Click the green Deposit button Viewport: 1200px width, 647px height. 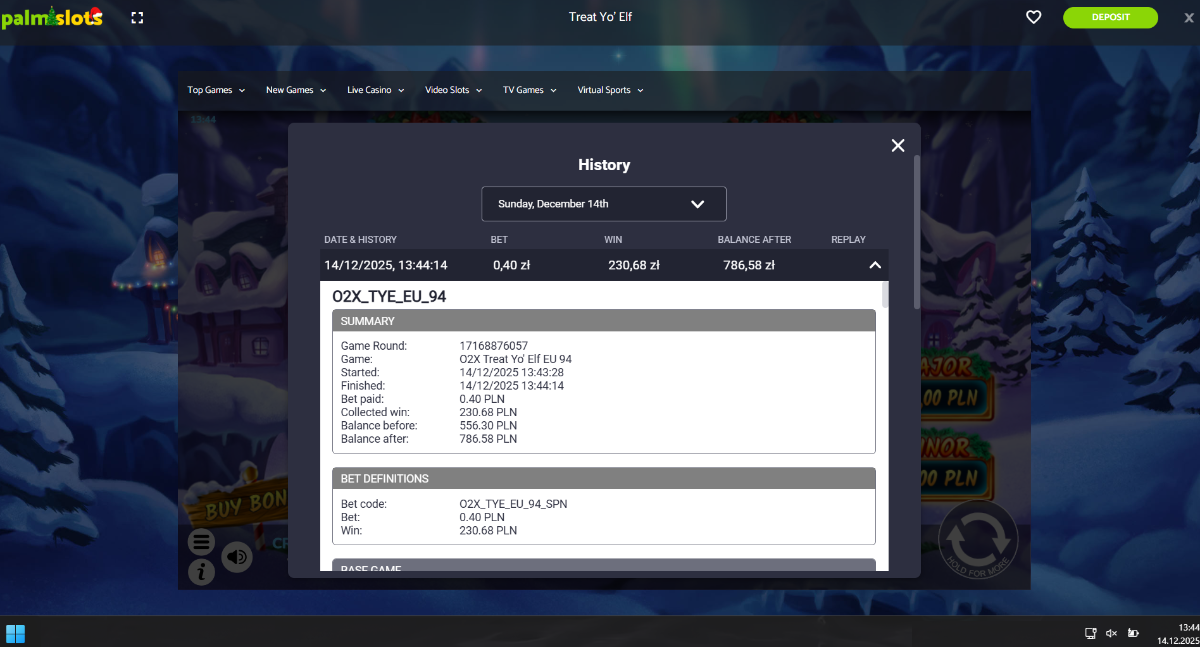click(1110, 17)
